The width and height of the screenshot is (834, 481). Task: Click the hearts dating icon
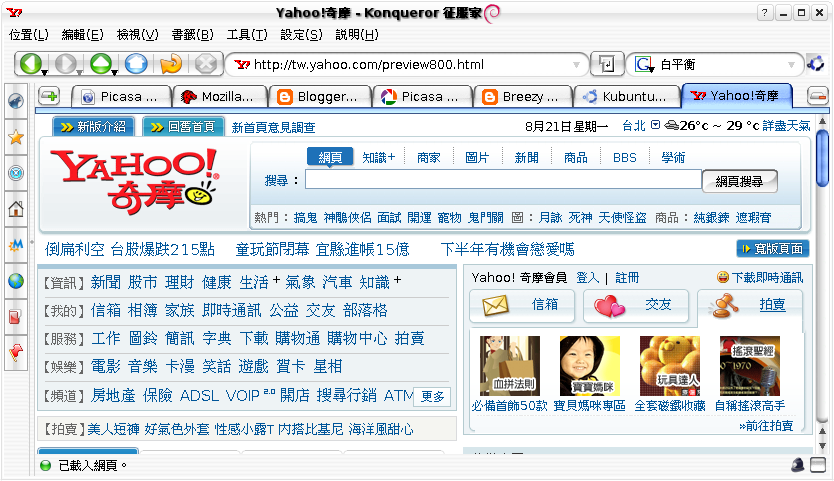pos(609,306)
